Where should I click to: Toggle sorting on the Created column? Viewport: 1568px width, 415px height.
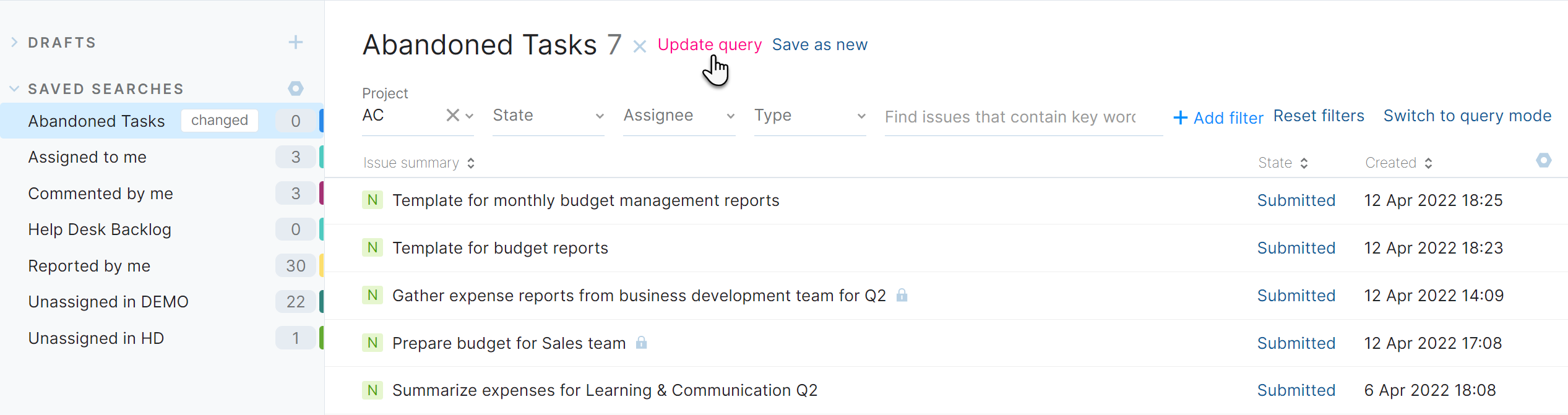coord(1428,162)
